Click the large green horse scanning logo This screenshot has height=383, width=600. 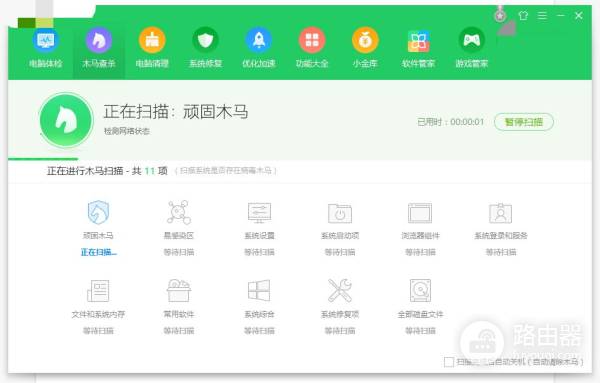coord(66,120)
